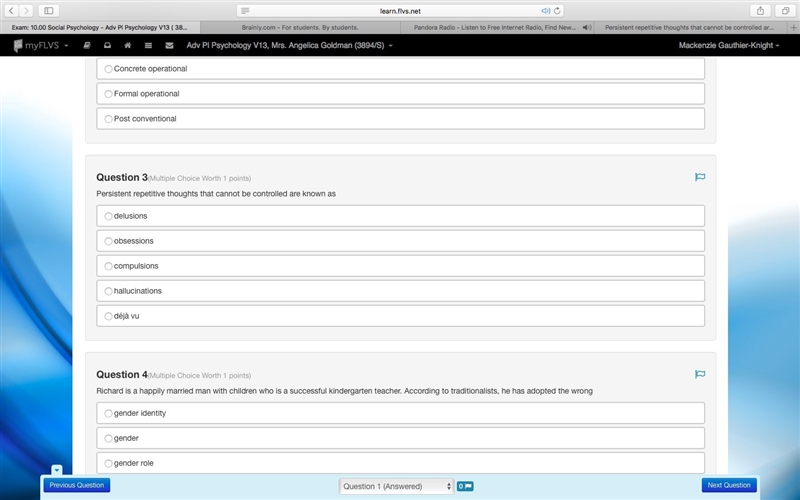The height and width of the screenshot is (500, 800).
Task: Flag Question 3 for review
Action: [700, 177]
